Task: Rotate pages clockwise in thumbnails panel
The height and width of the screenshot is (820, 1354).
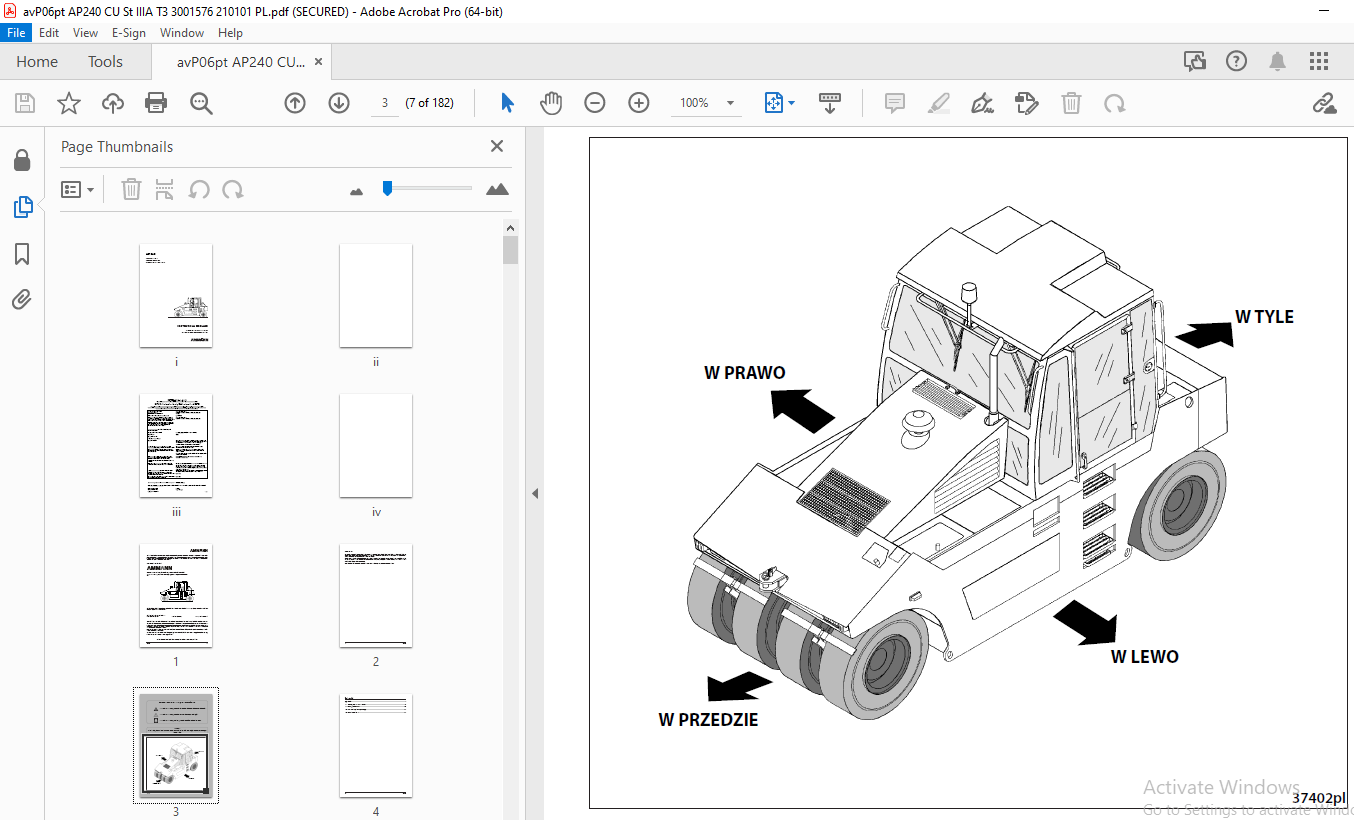Action: [233, 189]
